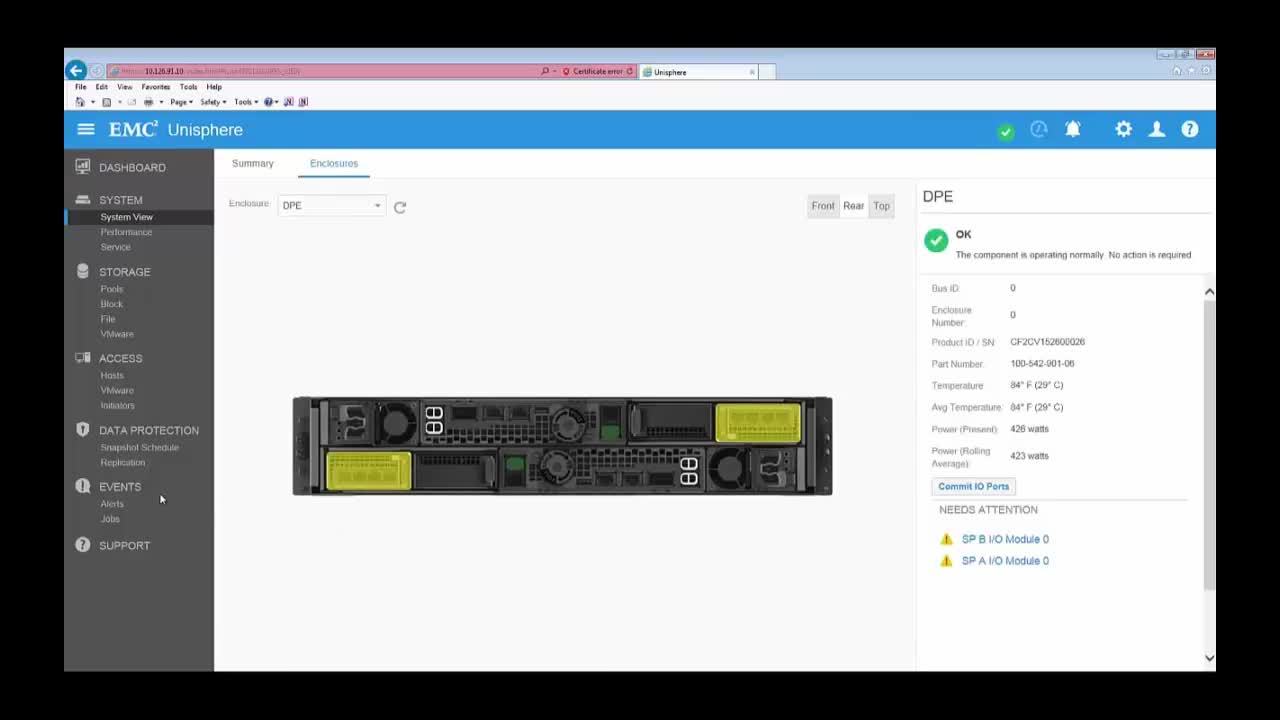The image size is (1280, 720).
Task: Open the Enclosure DPE dropdown
Action: tap(331, 205)
